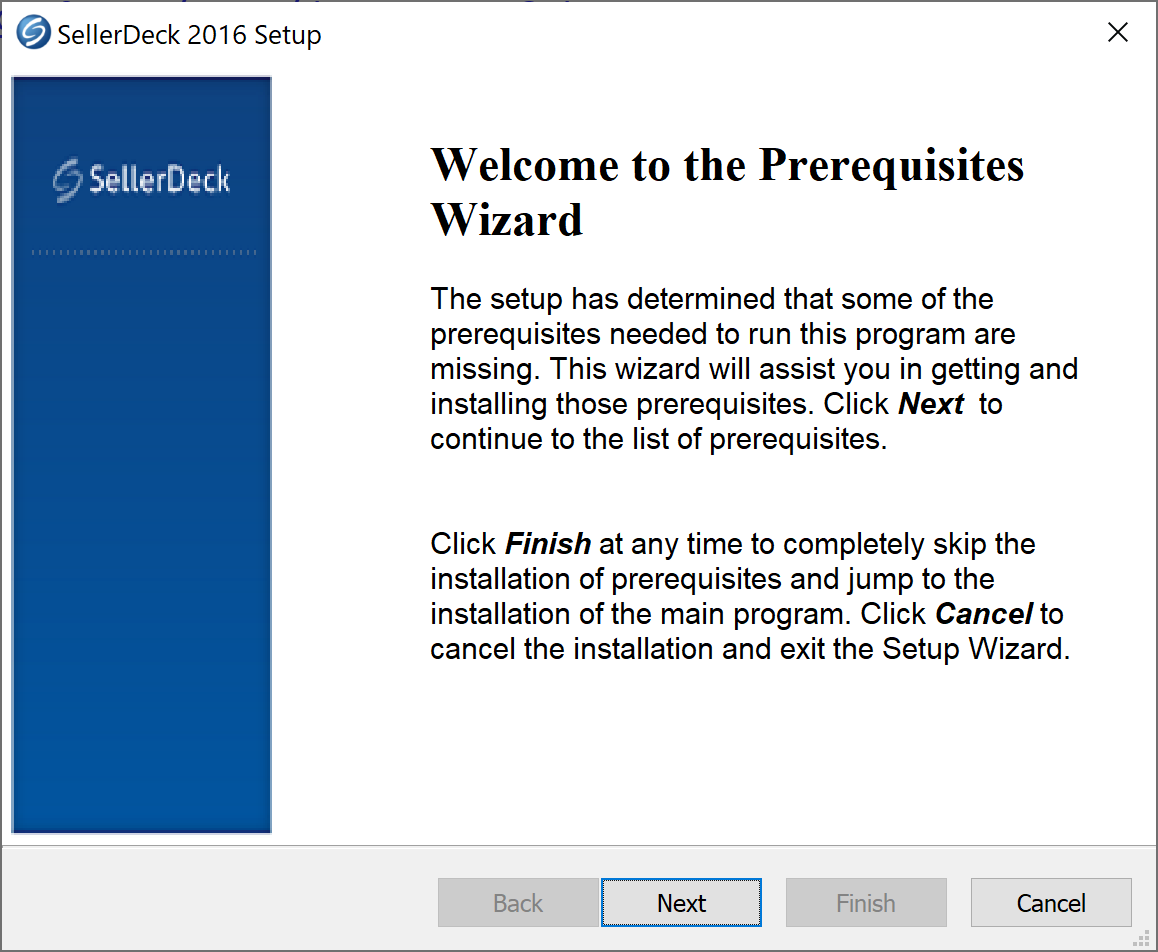Click the SellerDeck icon in the title bar

(33, 34)
